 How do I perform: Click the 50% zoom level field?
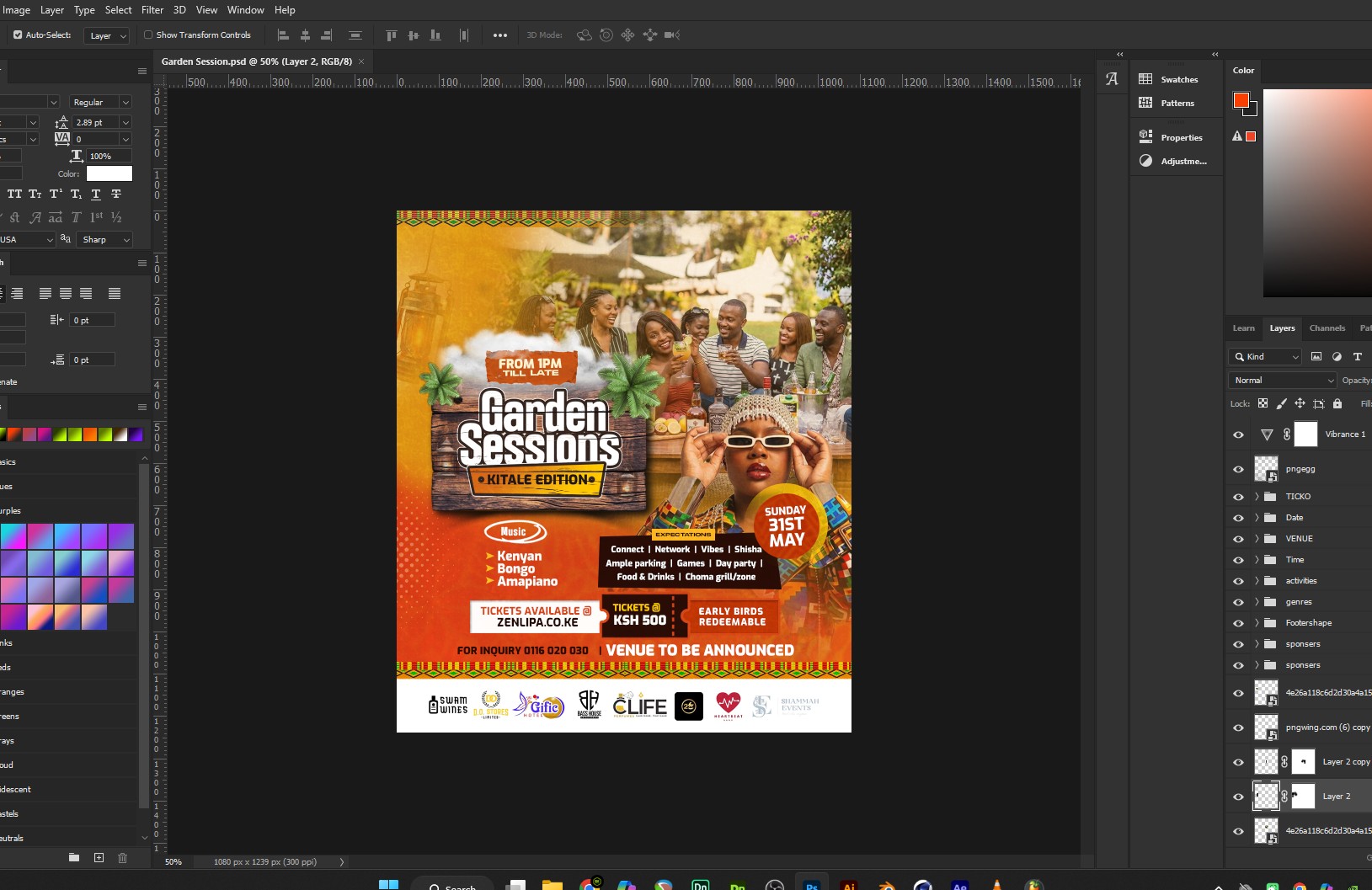174,862
